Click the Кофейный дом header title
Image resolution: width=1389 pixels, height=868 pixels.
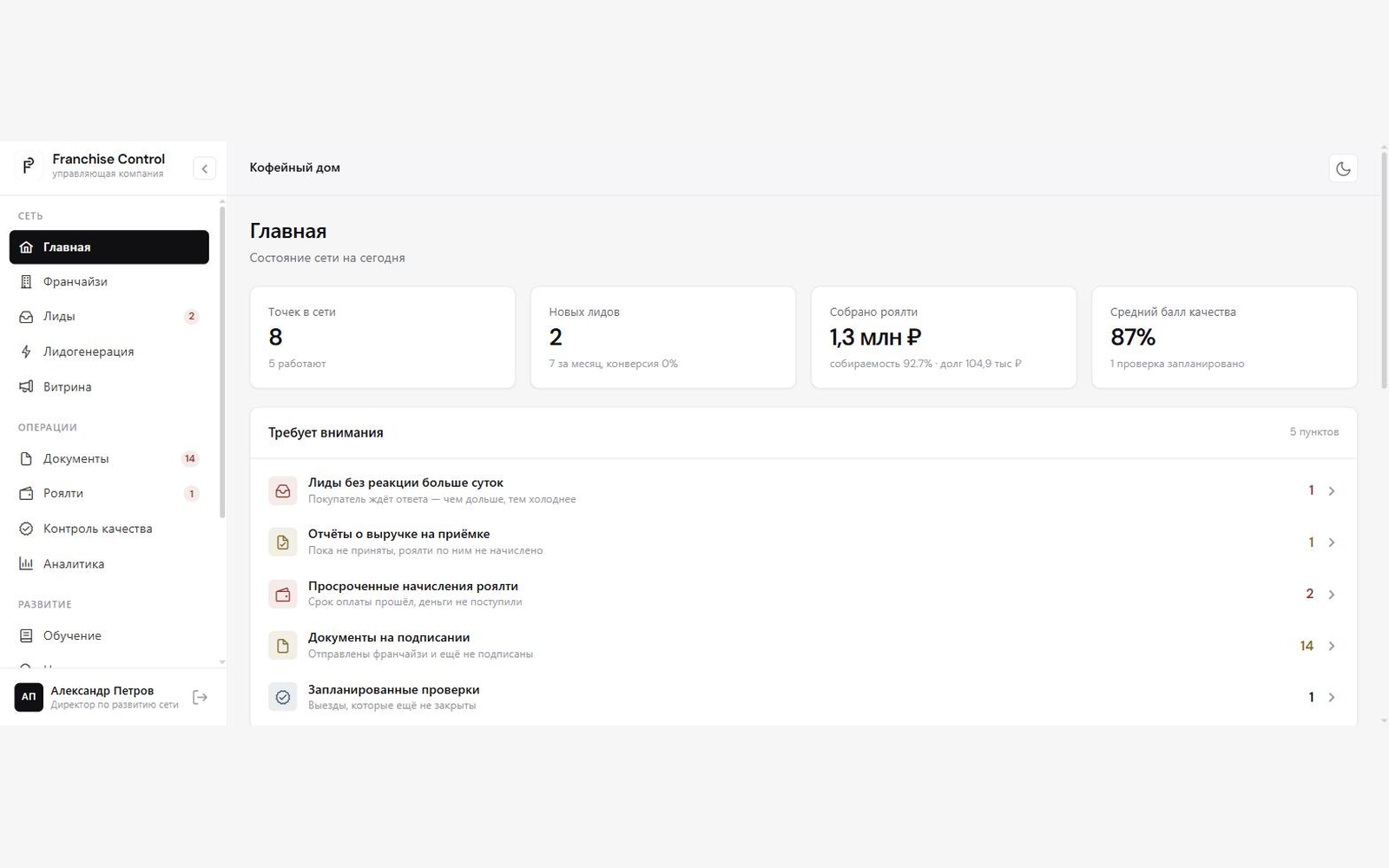295,168
